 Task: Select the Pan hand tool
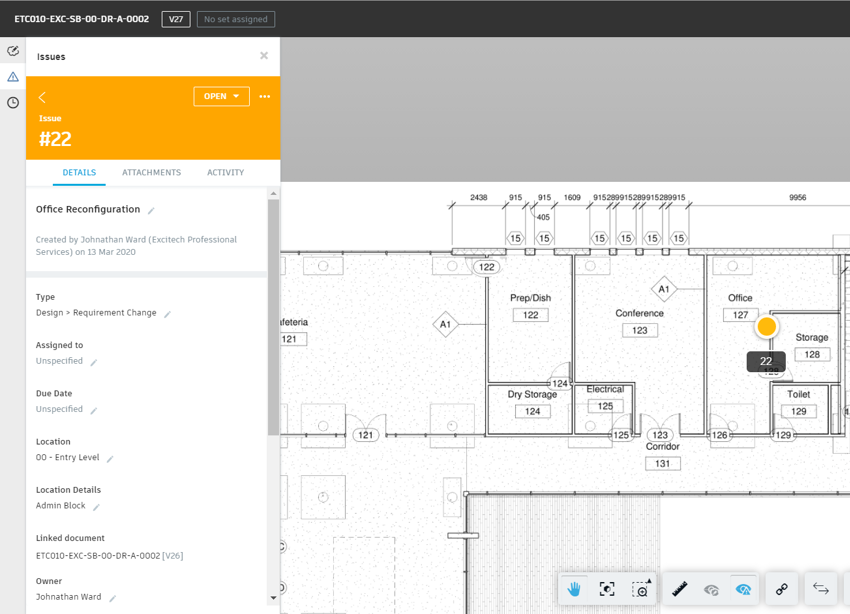click(x=574, y=589)
